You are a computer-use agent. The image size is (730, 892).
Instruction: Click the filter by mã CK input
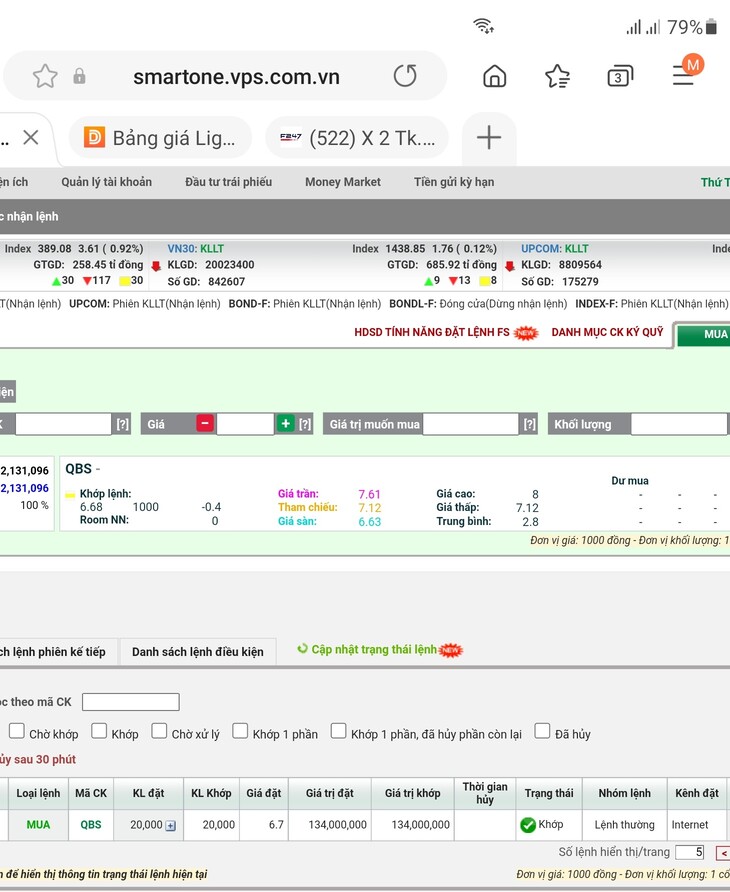[x=131, y=702]
